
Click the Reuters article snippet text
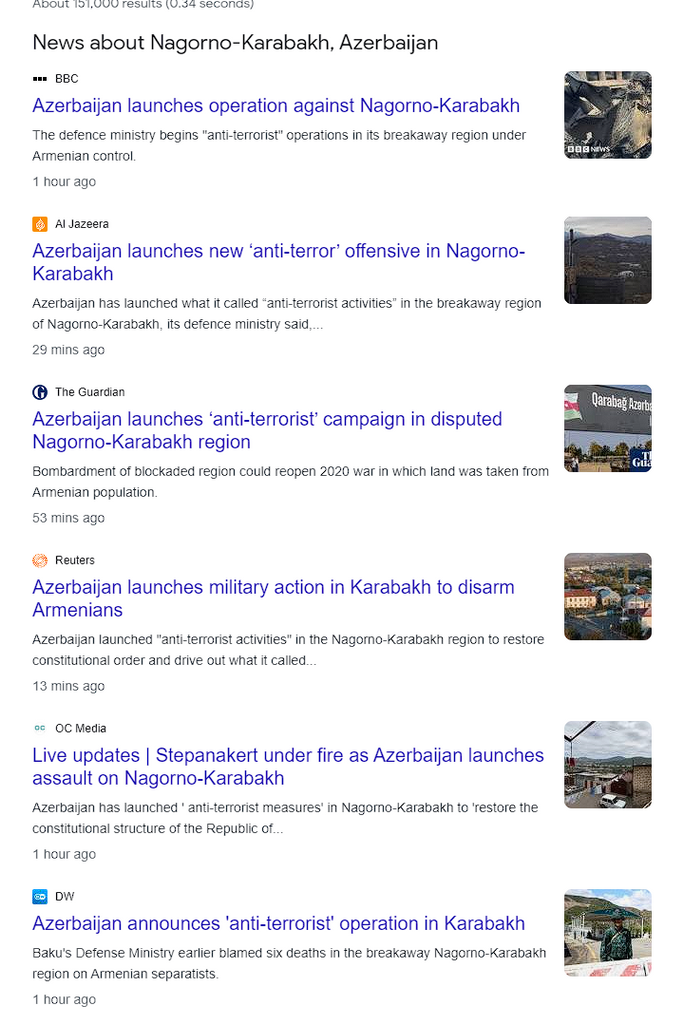coord(290,649)
